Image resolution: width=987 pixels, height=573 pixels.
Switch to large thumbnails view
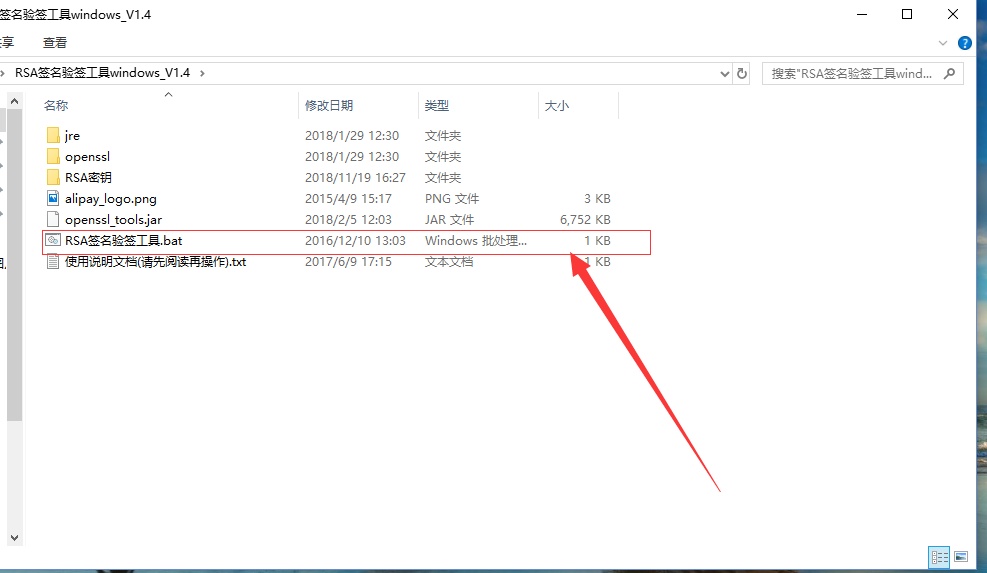[961, 556]
